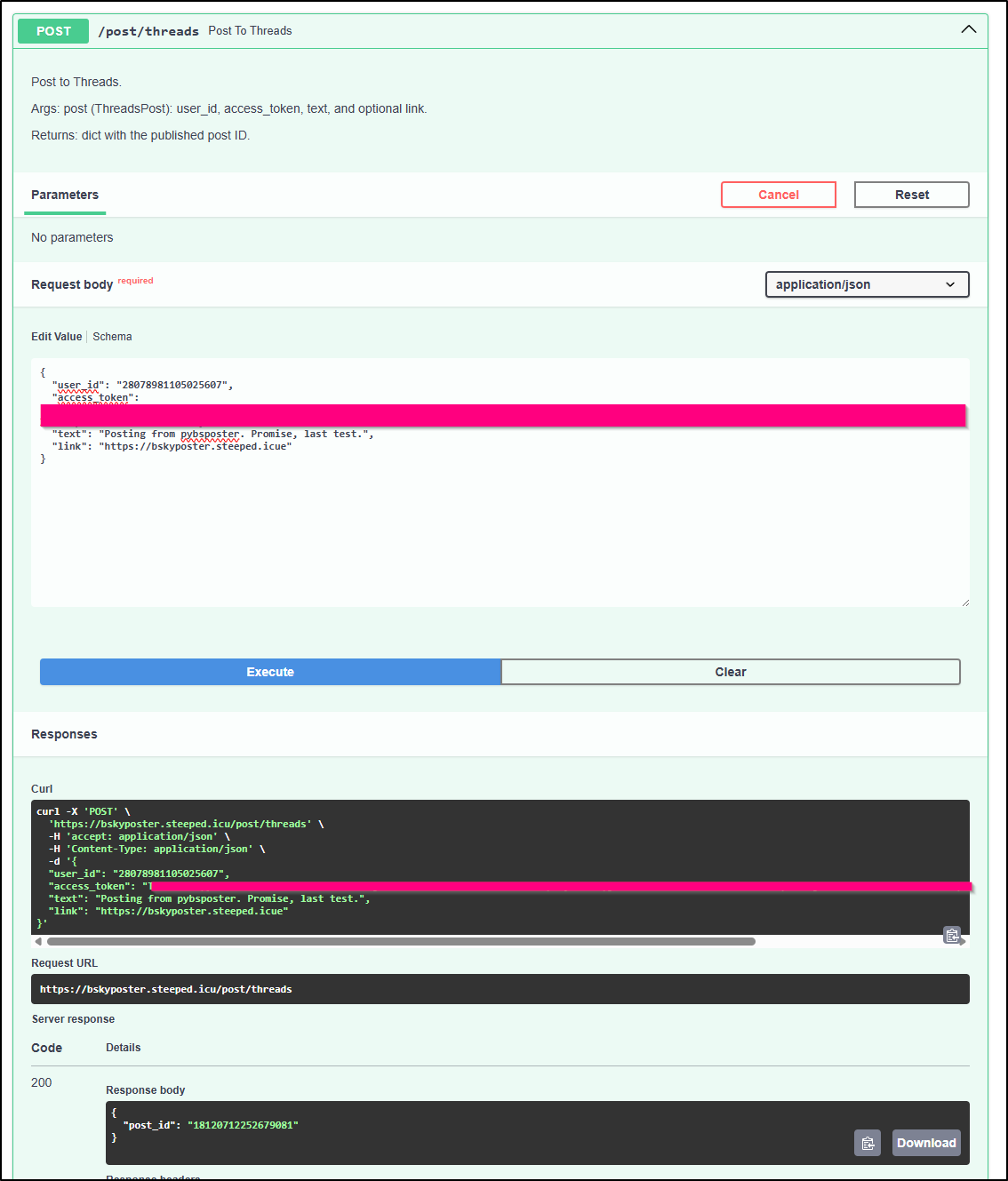1008x1181 pixels.
Task: Click the "text" line in the JSON editor
Action: pyautogui.click(x=212, y=434)
